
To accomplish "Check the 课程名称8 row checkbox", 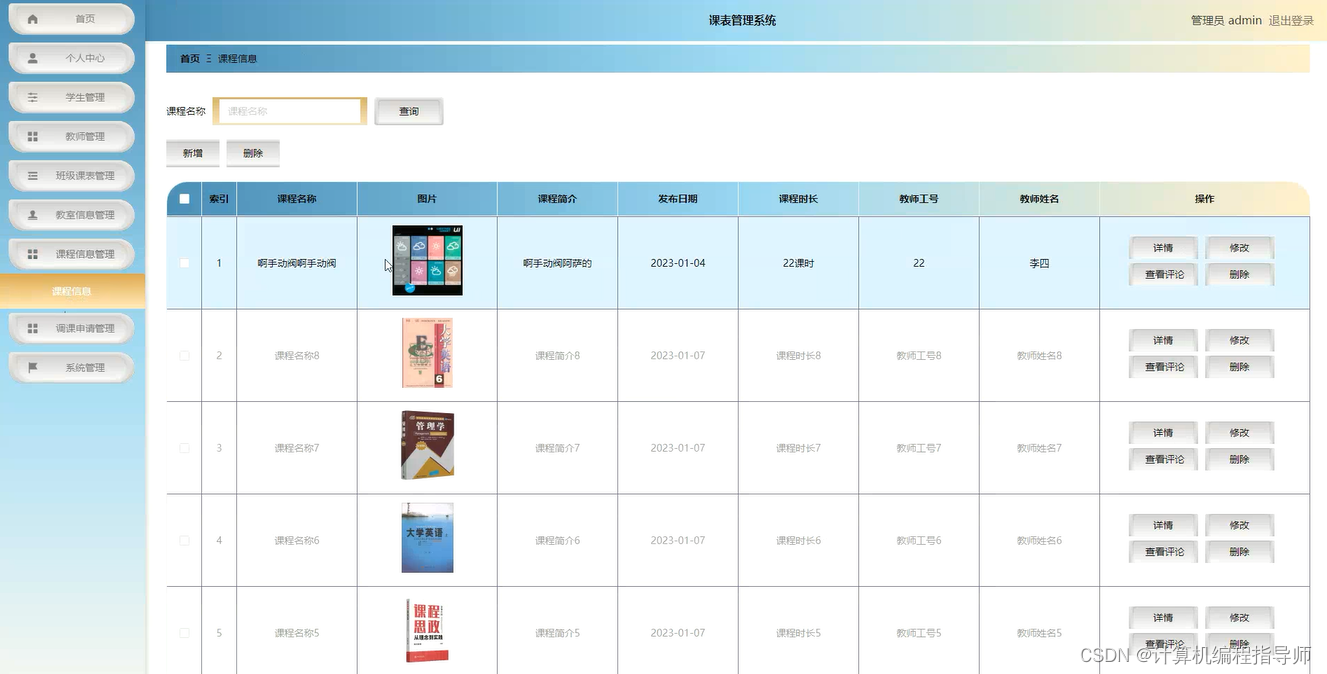I will click(x=184, y=355).
